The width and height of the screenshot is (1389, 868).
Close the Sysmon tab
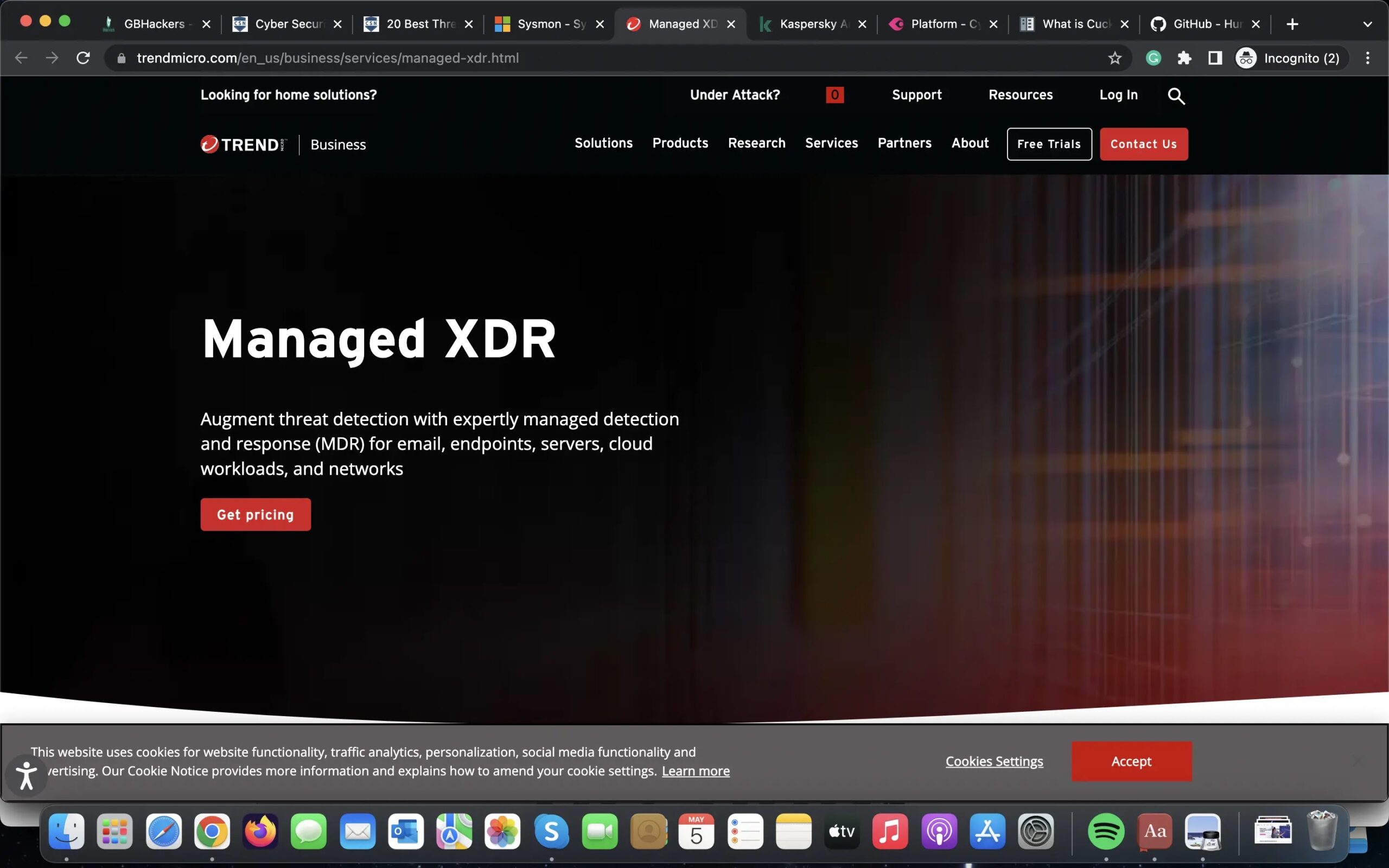[600, 24]
